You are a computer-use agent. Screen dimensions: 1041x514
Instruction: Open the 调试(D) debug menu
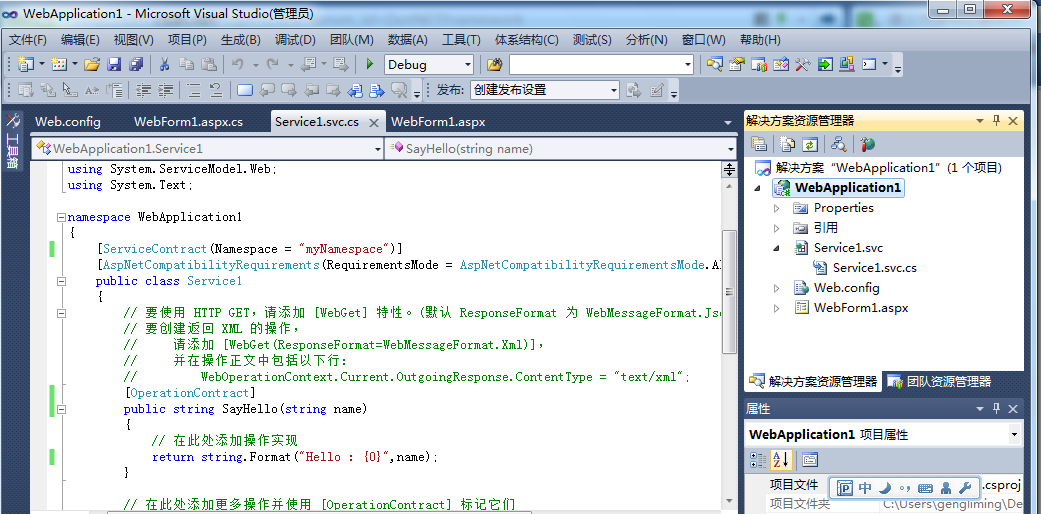click(295, 40)
